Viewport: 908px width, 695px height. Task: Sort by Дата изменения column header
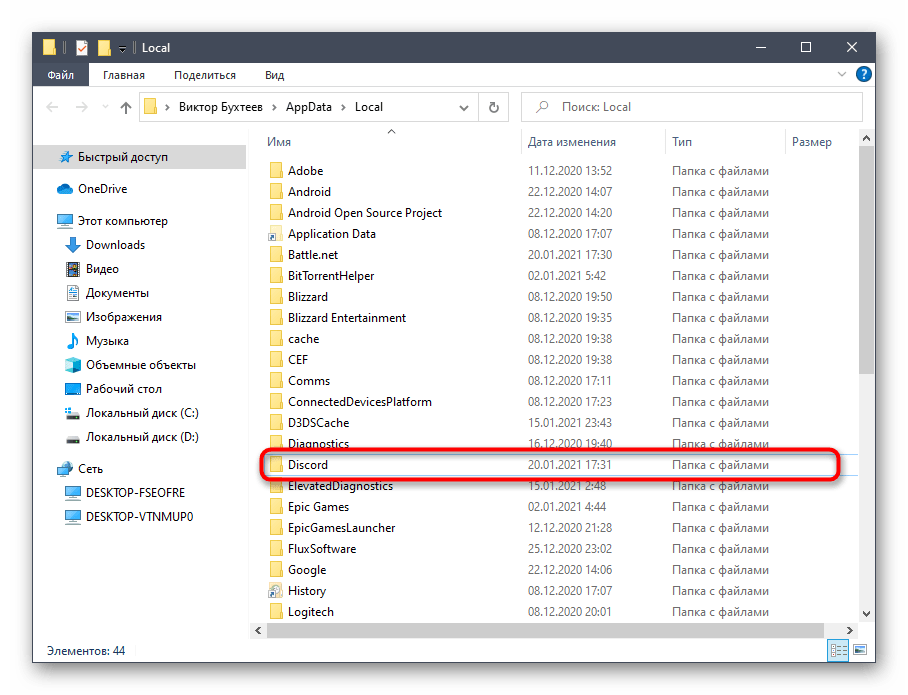click(572, 142)
